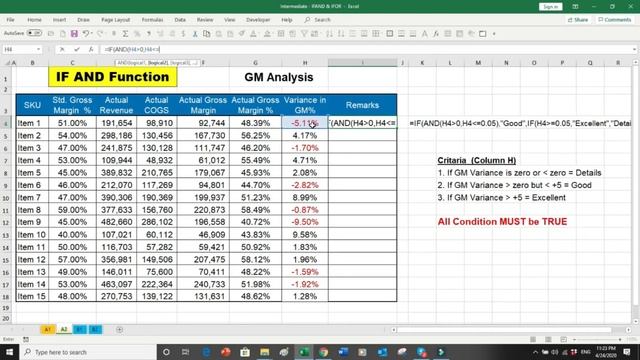Click the Sign in button
The height and width of the screenshot is (360, 640).
coord(550,7)
